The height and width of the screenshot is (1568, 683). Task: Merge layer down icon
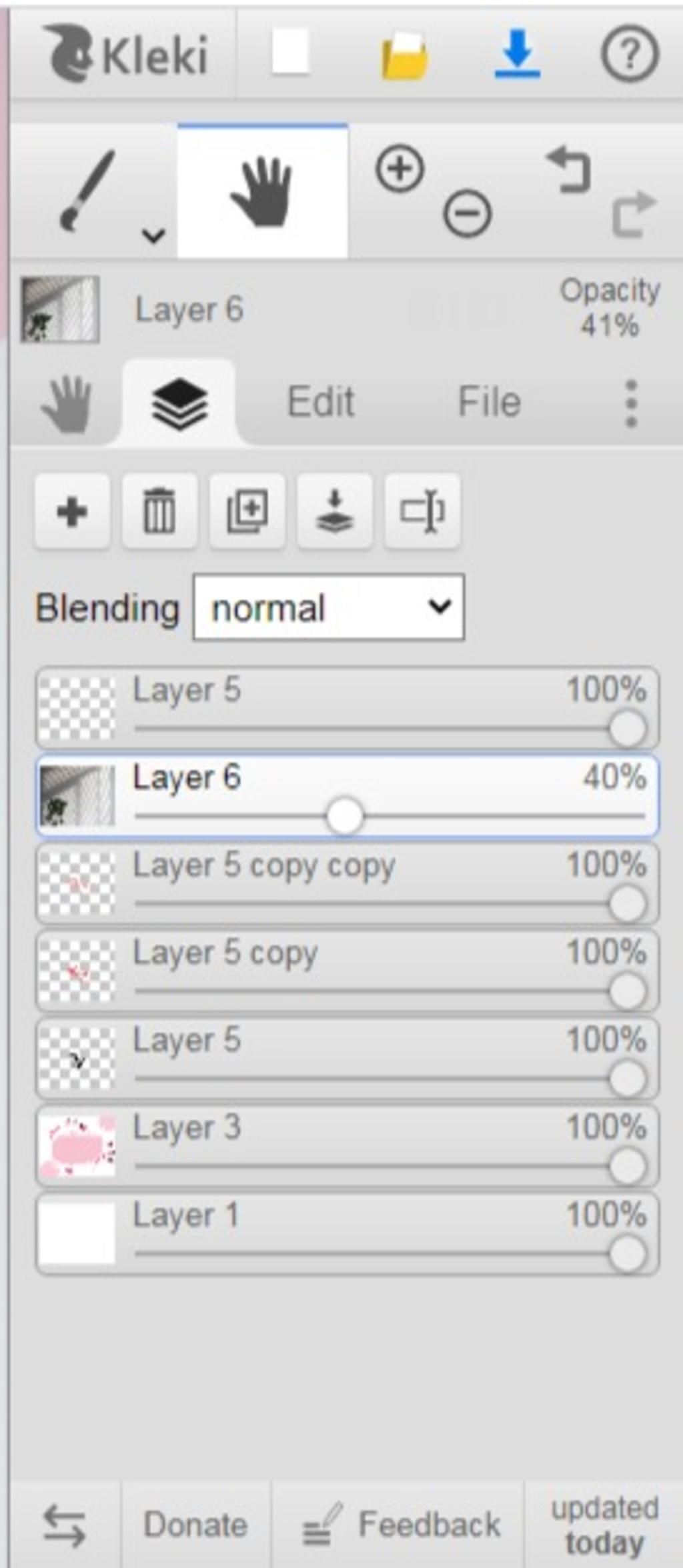pos(335,512)
